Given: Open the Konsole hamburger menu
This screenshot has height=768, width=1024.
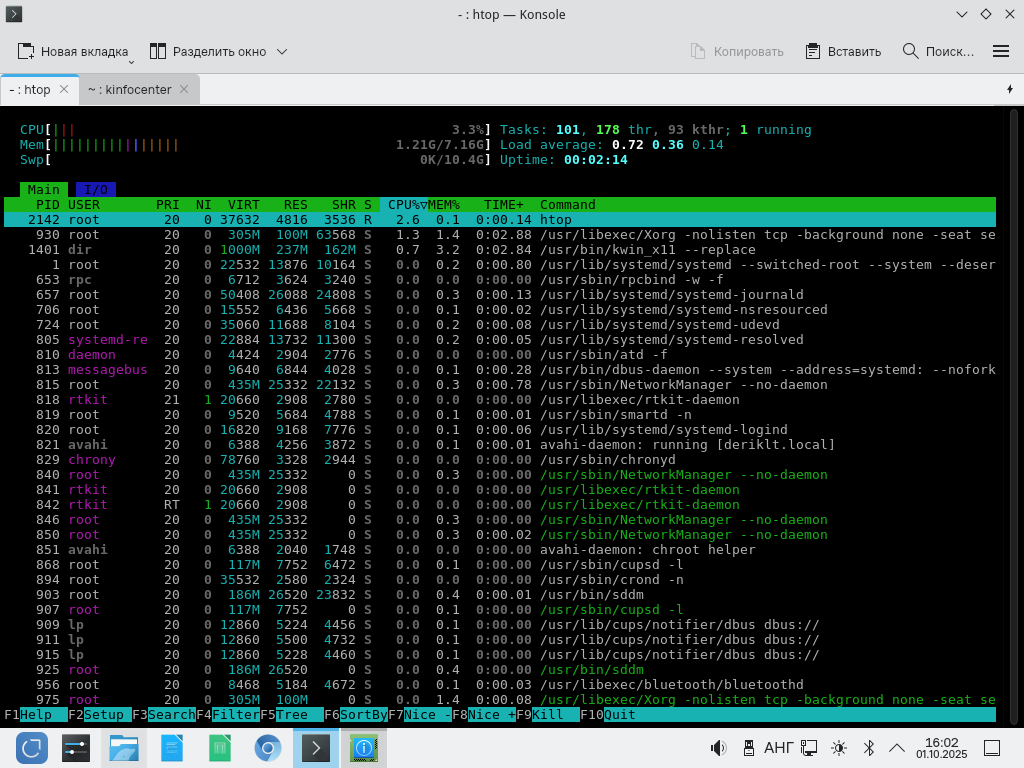Looking at the screenshot, I should point(1000,51).
